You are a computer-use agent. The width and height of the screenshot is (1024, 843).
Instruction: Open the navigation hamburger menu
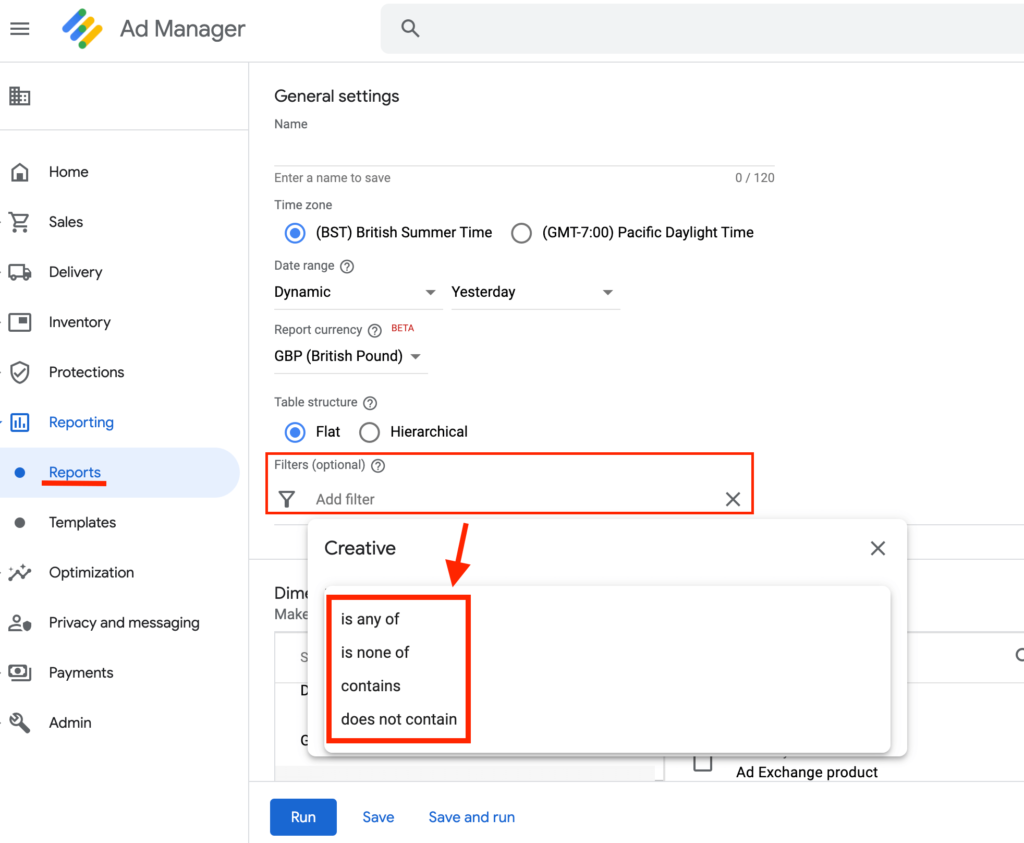pos(20,28)
